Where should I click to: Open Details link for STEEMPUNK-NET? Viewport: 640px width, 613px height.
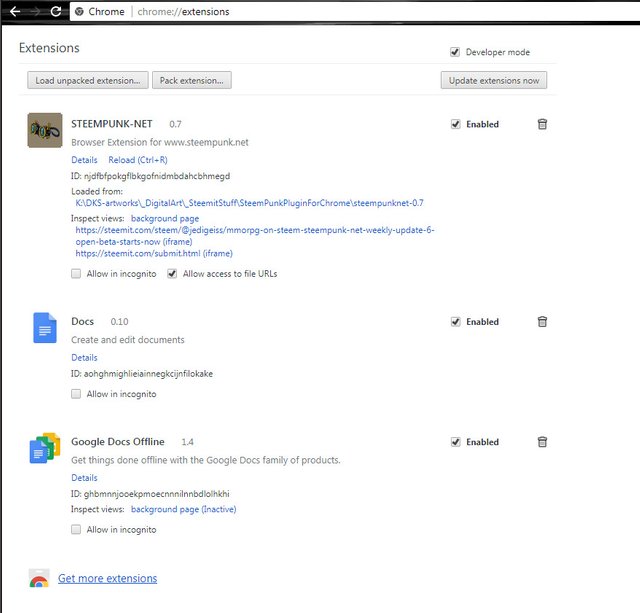[84, 160]
